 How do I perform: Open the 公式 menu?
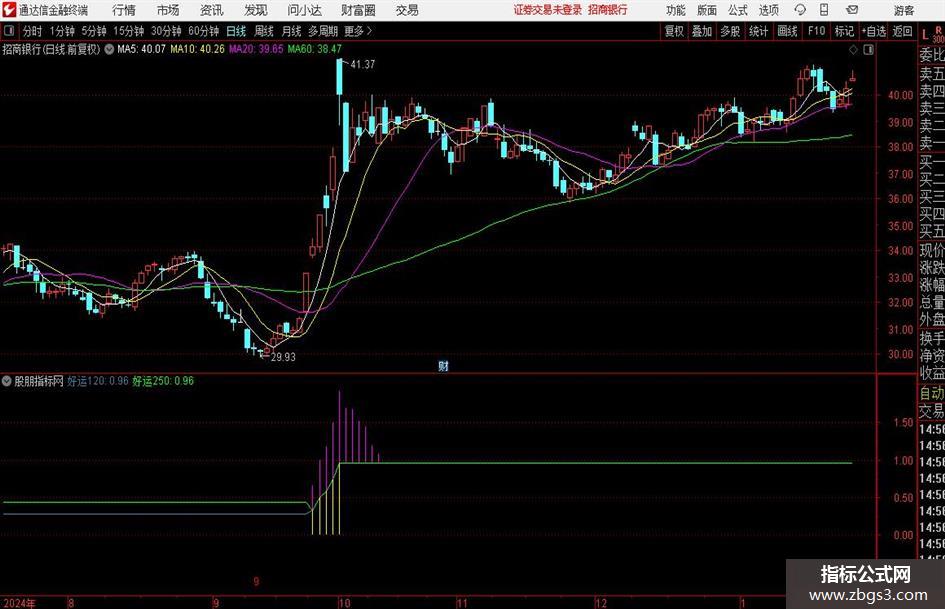[738, 10]
